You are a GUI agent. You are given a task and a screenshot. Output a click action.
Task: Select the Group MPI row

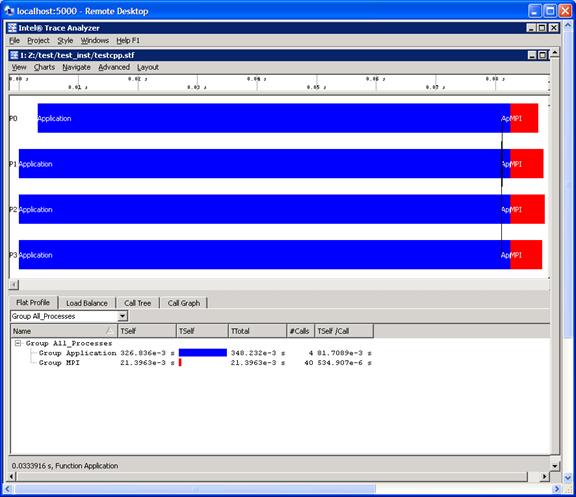coord(206,363)
